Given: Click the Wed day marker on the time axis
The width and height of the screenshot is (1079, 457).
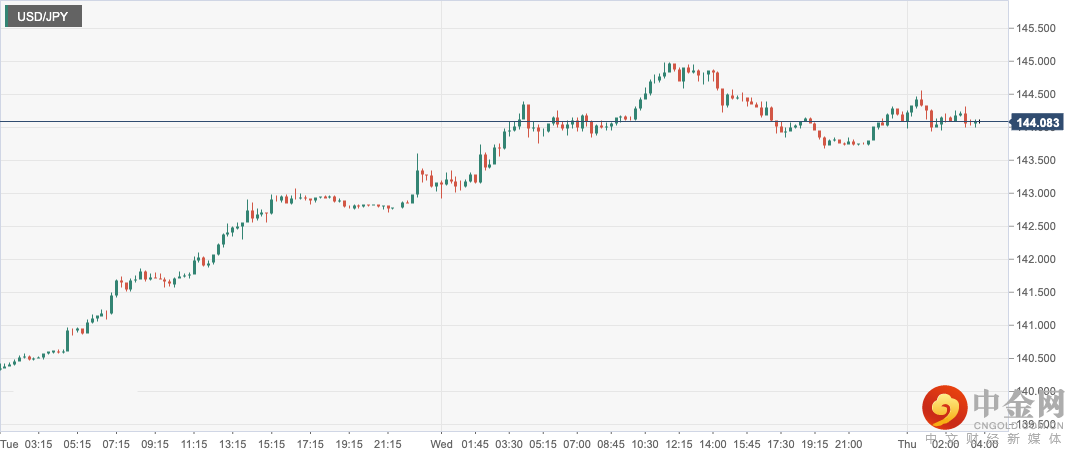Looking at the screenshot, I should pos(442,444).
